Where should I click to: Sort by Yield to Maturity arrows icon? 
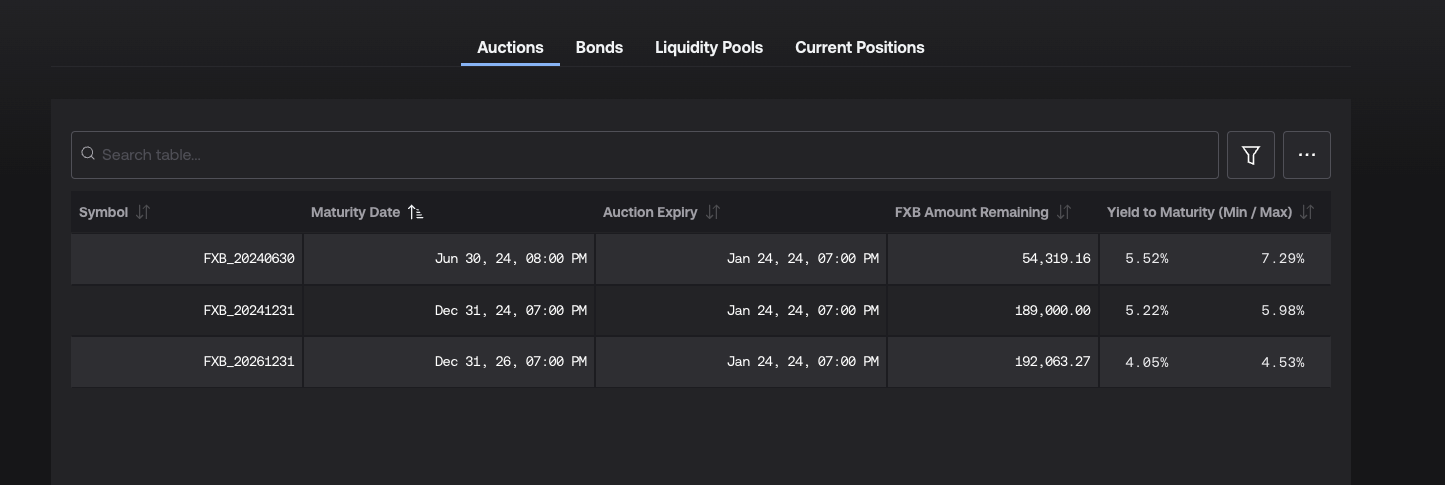coord(1307,212)
